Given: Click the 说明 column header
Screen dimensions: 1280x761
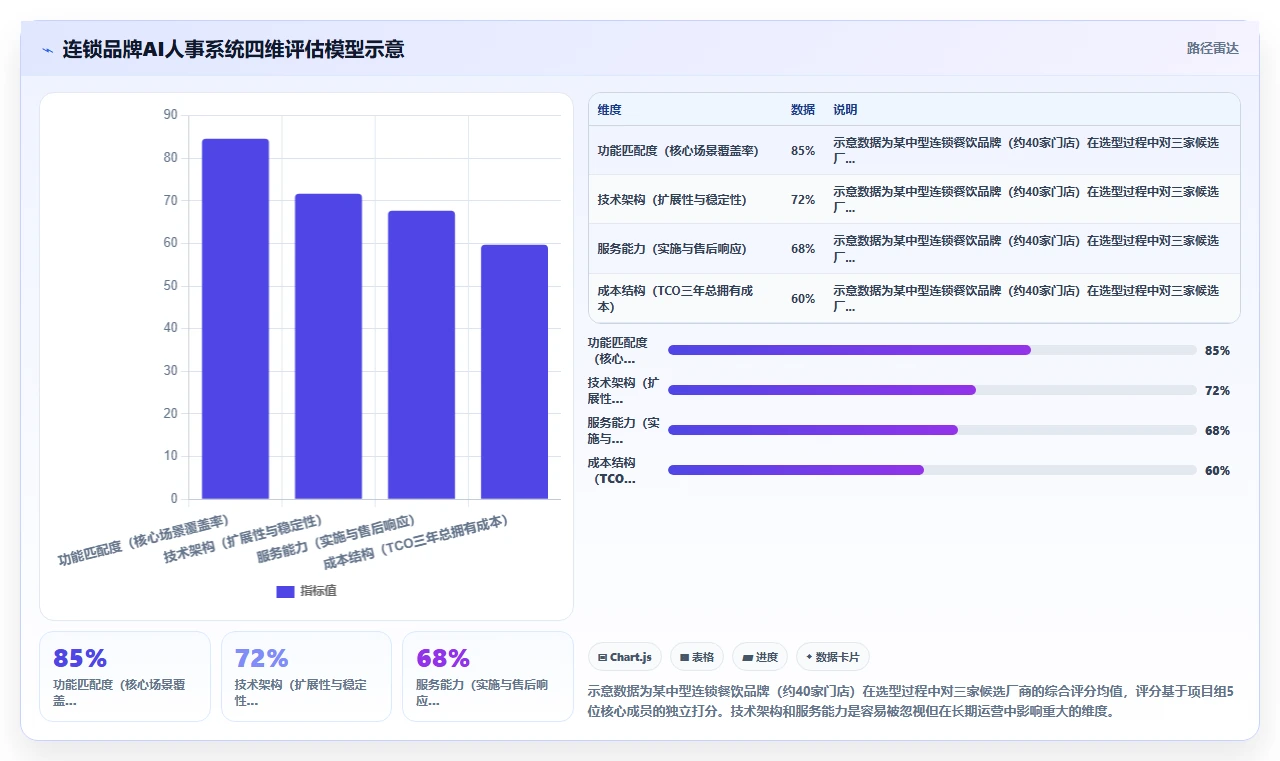Looking at the screenshot, I should click(x=845, y=110).
